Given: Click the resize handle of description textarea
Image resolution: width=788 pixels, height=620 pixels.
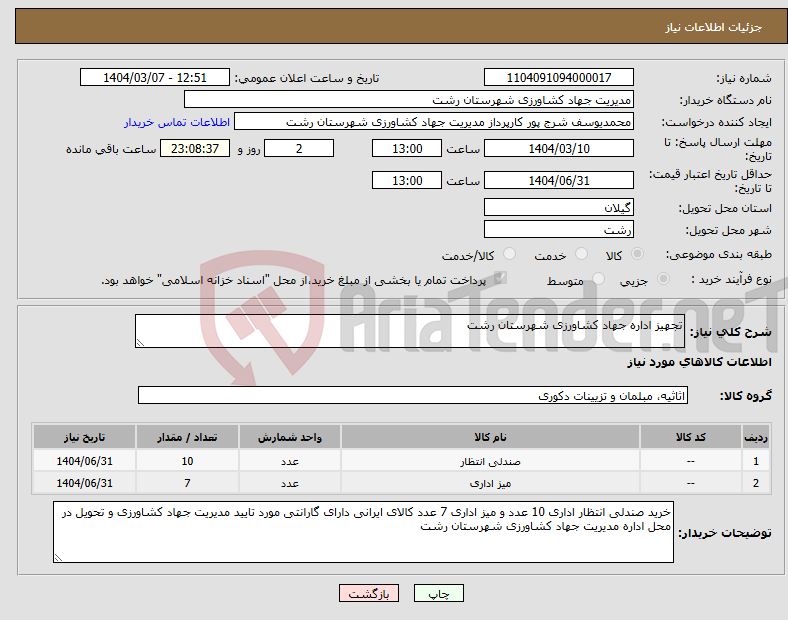Looking at the screenshot, I should click(x=140, y=343).
